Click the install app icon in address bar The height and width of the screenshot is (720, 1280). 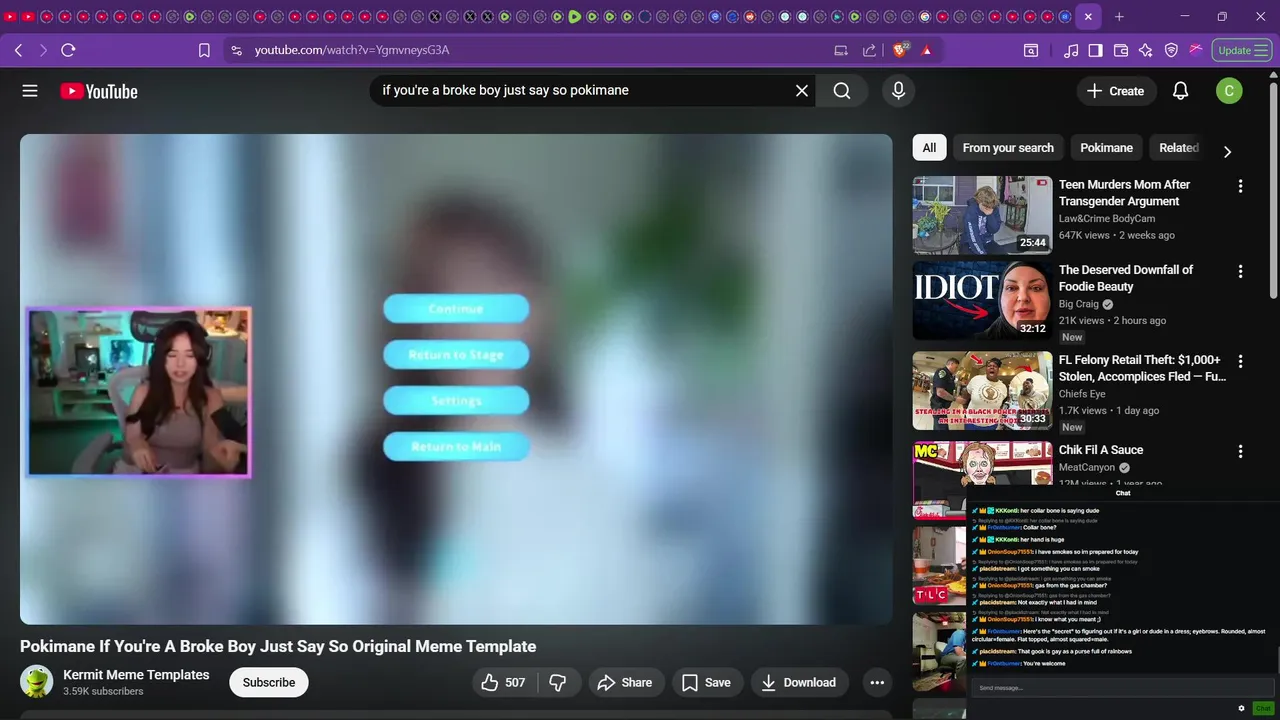tap(841, 50)
